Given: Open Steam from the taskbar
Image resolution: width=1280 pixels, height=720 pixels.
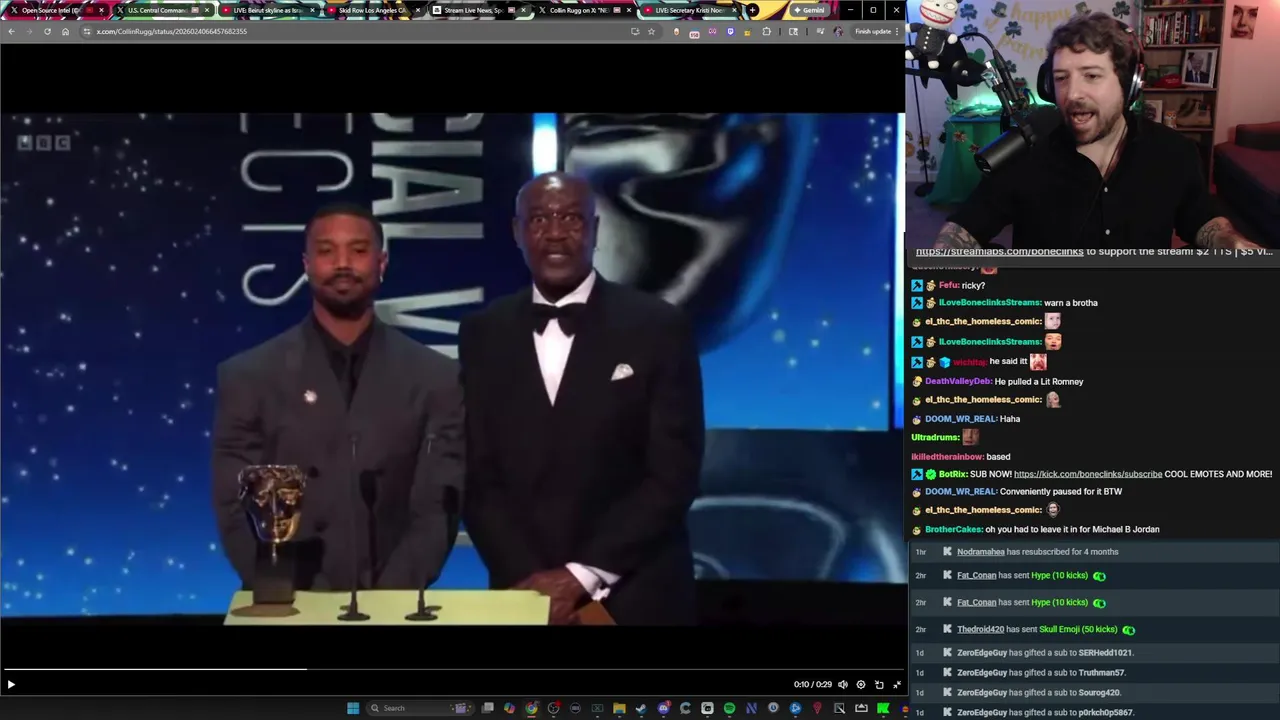Looking at the screenshot, I should tap(641, 708).
